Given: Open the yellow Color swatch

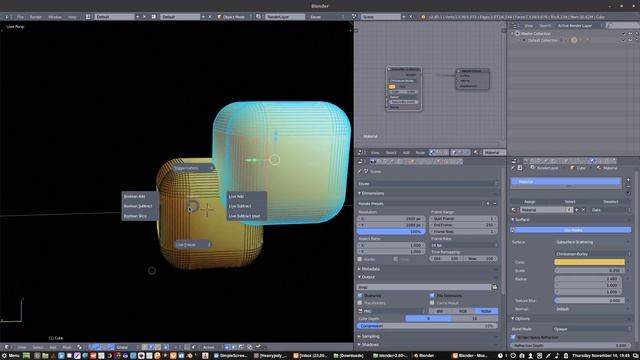Looking at the screenshot, I should 589,262.
